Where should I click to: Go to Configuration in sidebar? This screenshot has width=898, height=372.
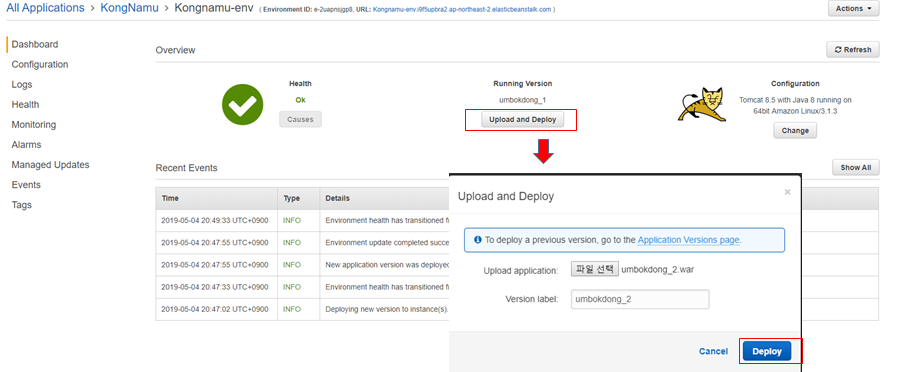40,64
